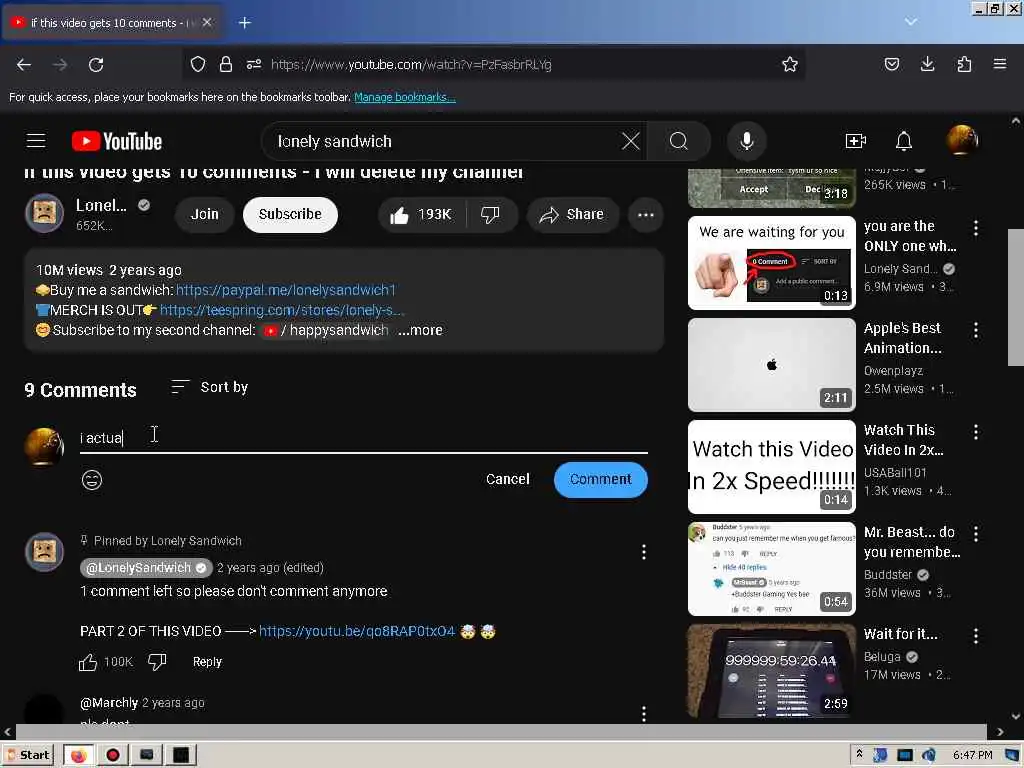Open the happysandwich second channel link
Screen dimensions: 1024x768
click(x=327, y=330)
